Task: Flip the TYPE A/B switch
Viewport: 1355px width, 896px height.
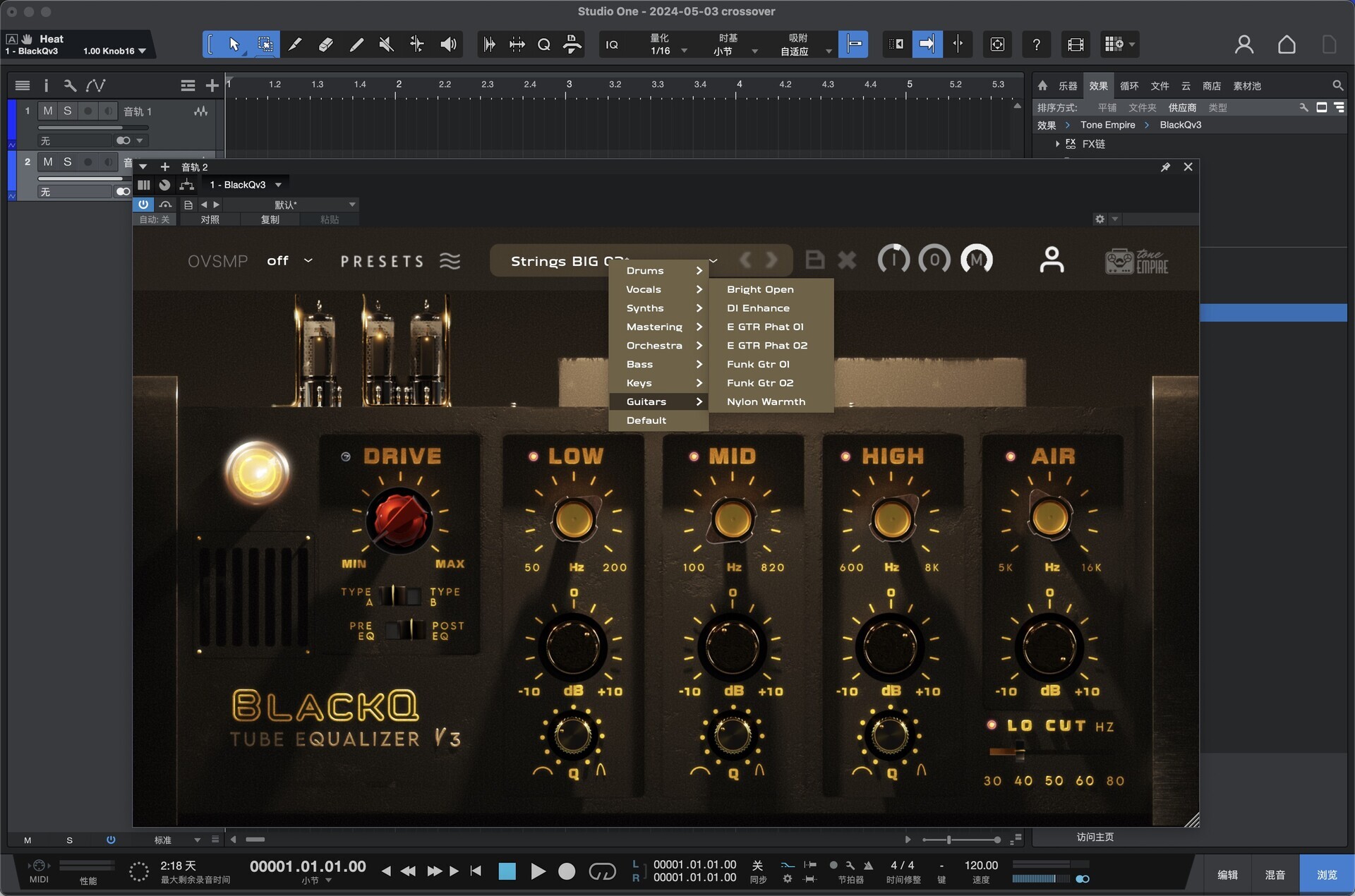Action: [399, 595]
